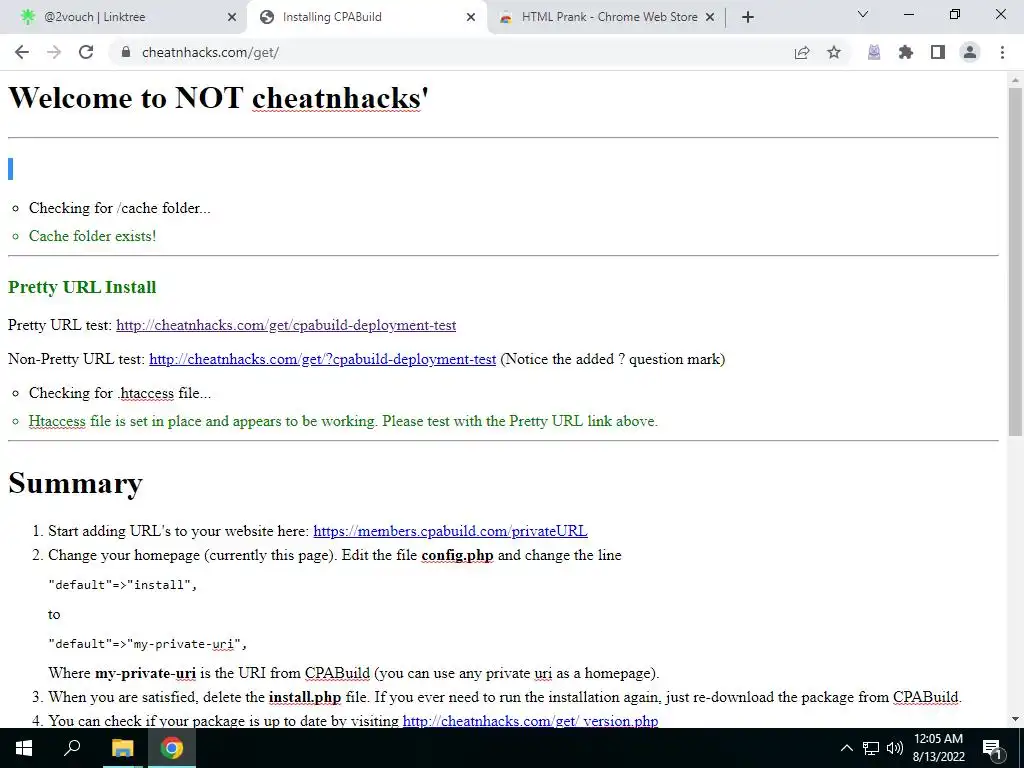Screen dimensions: 1024x768
Task: Open the Non-Pretty URL test link
Action: (323, 359)
